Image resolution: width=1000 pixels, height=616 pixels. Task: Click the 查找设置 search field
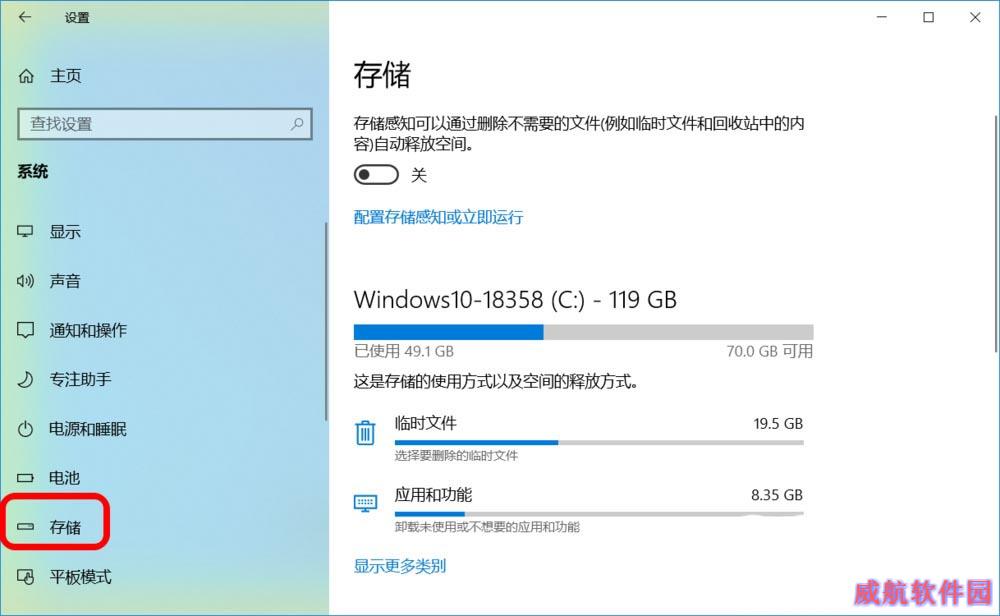pyautogui.click(x=165, y=124)
